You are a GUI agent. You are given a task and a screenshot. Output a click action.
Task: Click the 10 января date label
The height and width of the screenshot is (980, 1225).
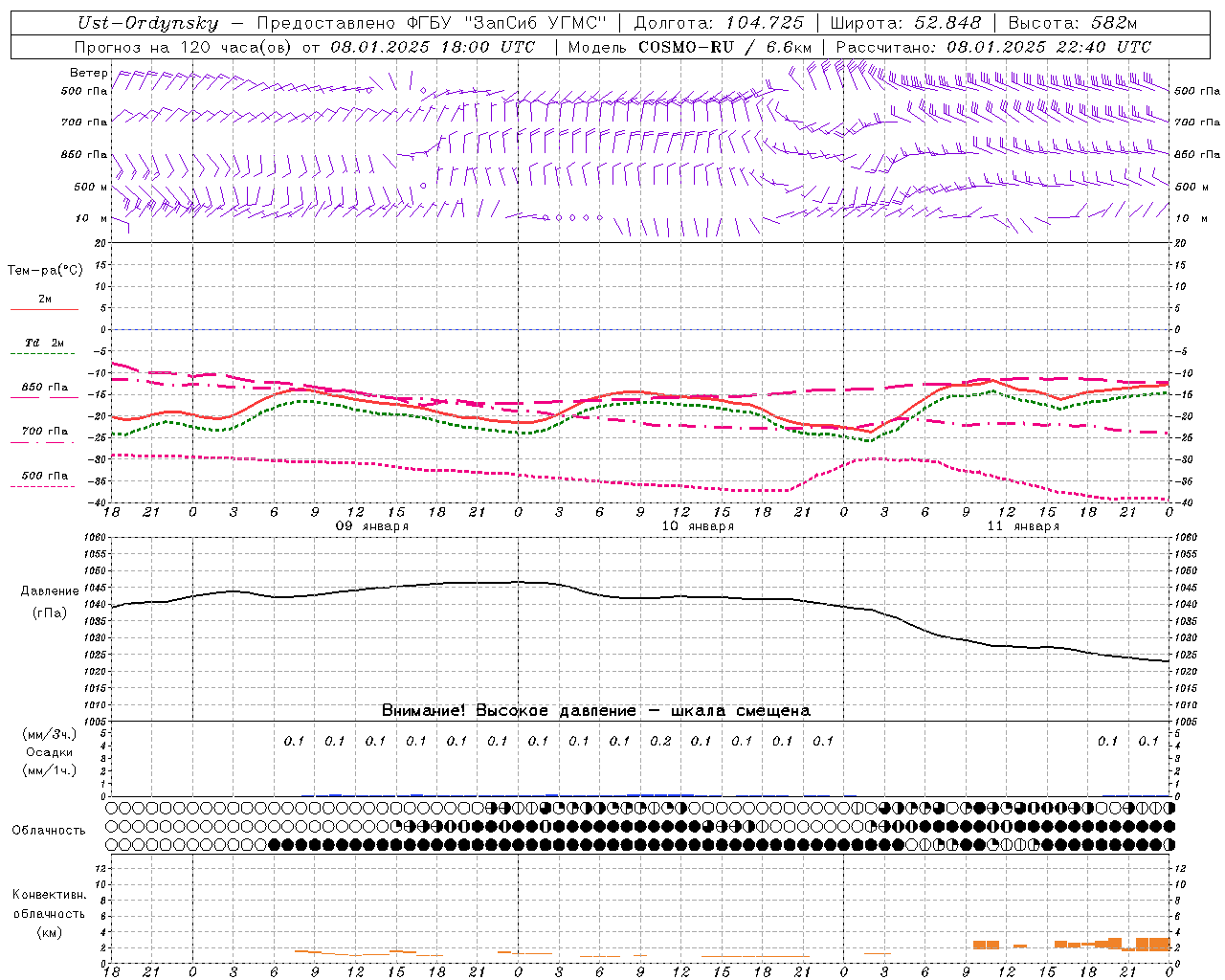(698, 526)
